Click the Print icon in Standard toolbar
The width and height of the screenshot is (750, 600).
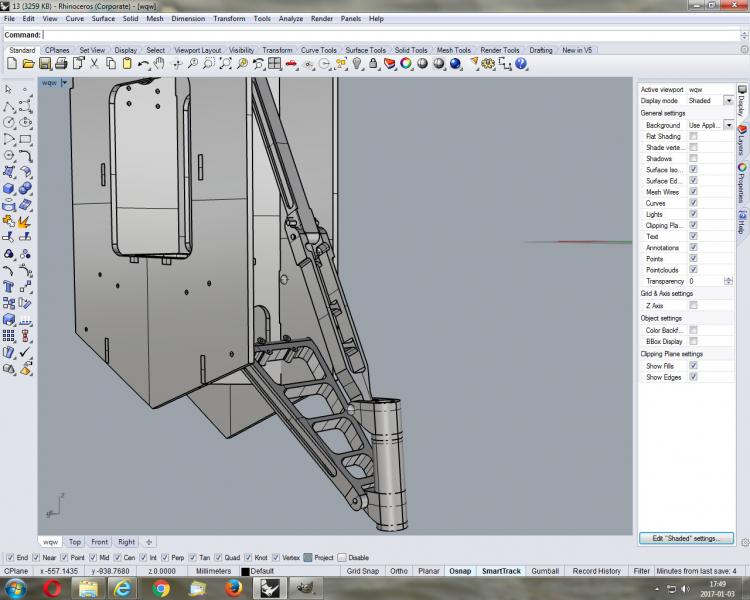click(x=61, y=64)
